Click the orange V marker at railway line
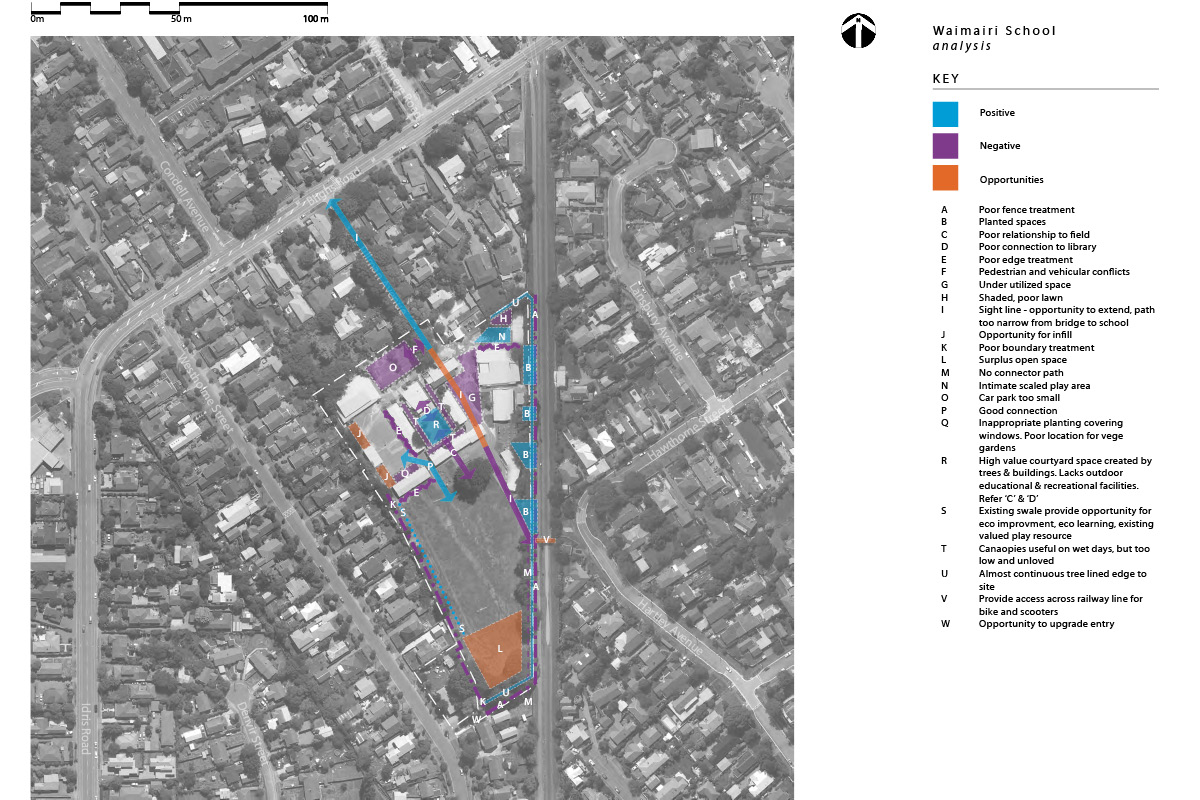Screen dimensions: 1200x800 coord(546,539)
